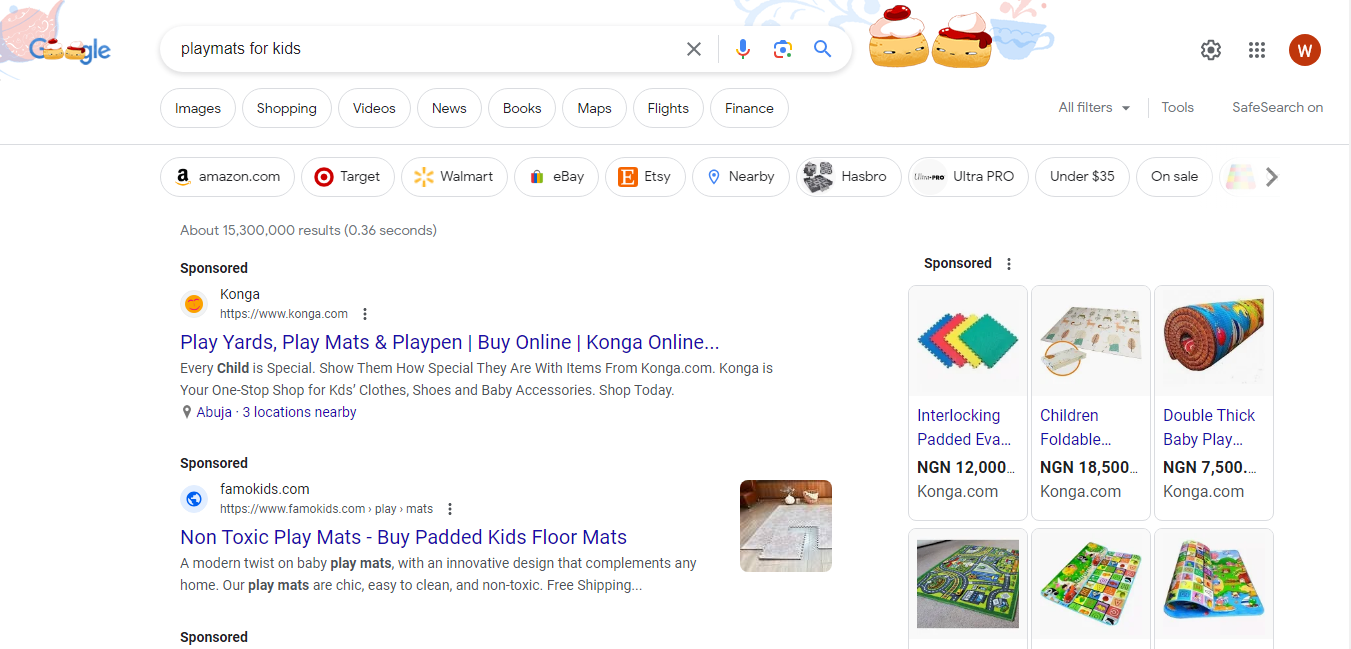Open Play Yards, Play Mats & Playpen link

[x=450, y=342]
